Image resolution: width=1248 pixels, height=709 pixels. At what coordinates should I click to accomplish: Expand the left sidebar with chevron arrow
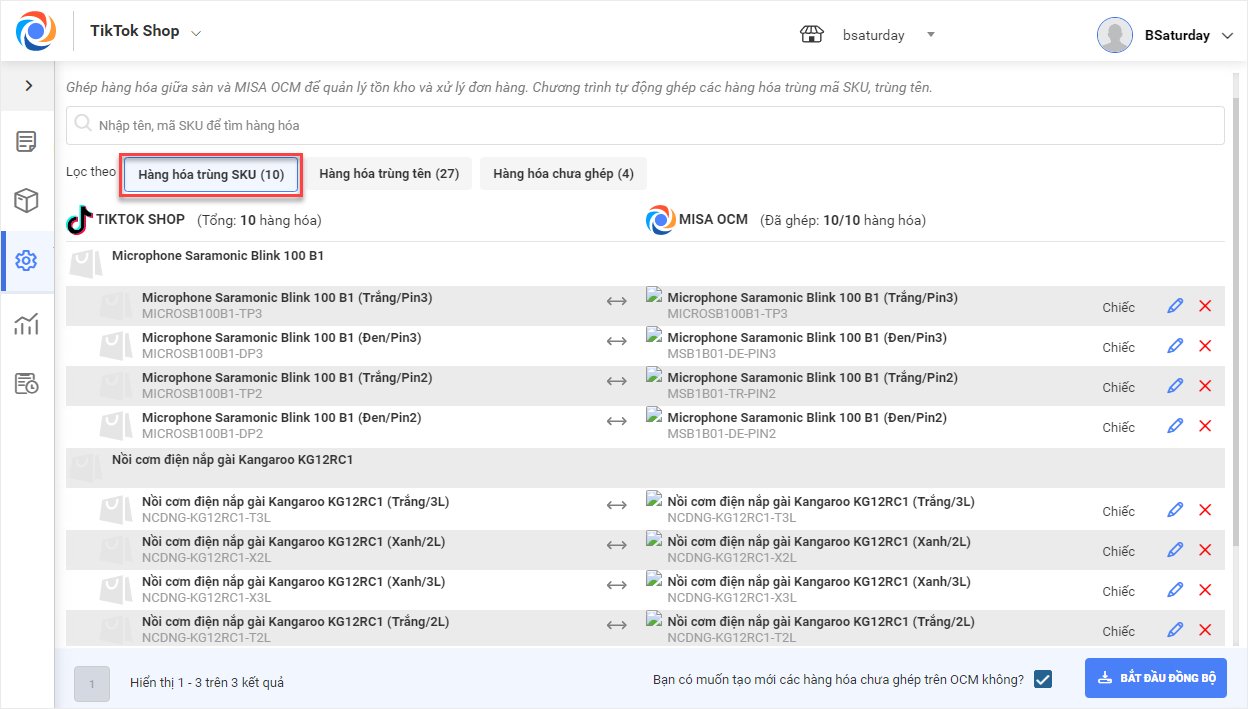[x=28, y=86]
